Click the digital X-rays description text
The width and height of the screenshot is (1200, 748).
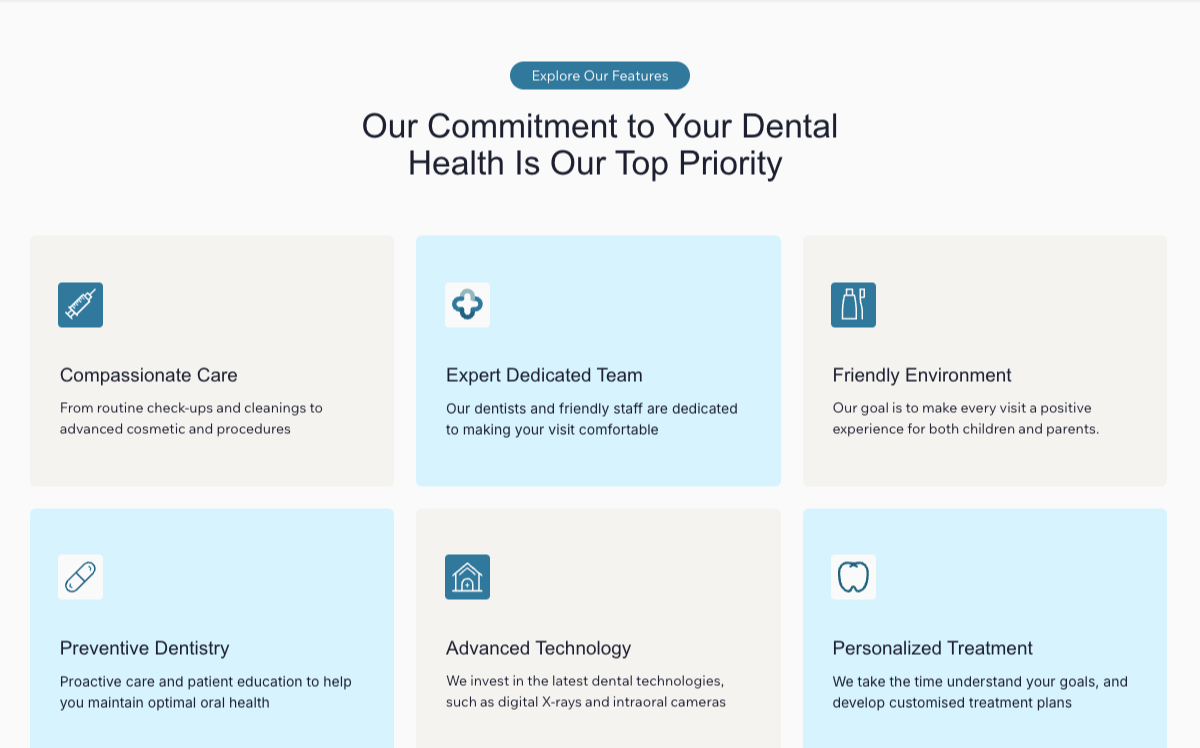point(586,692)
